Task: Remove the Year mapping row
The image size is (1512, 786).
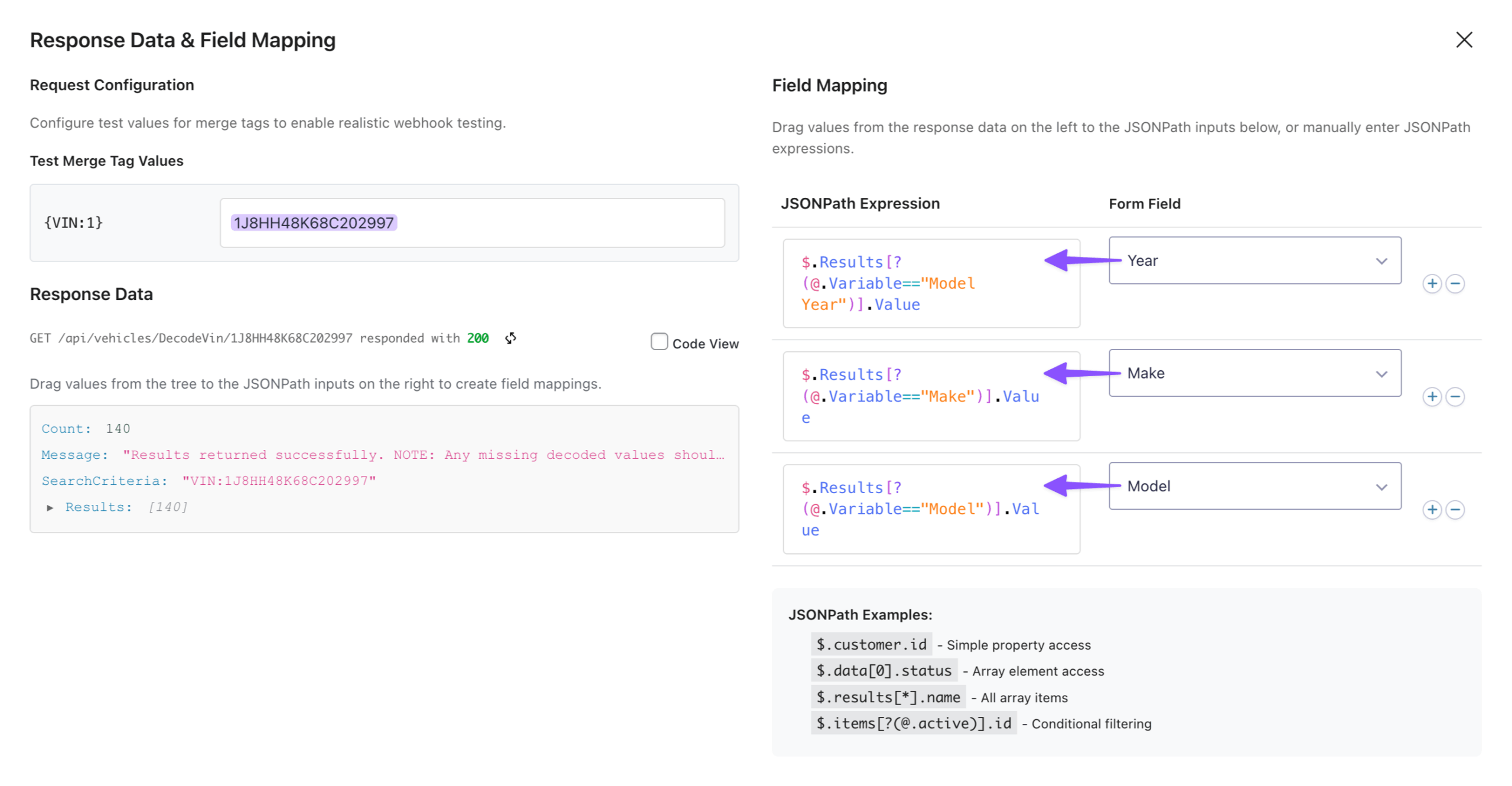Action: 1455,283
